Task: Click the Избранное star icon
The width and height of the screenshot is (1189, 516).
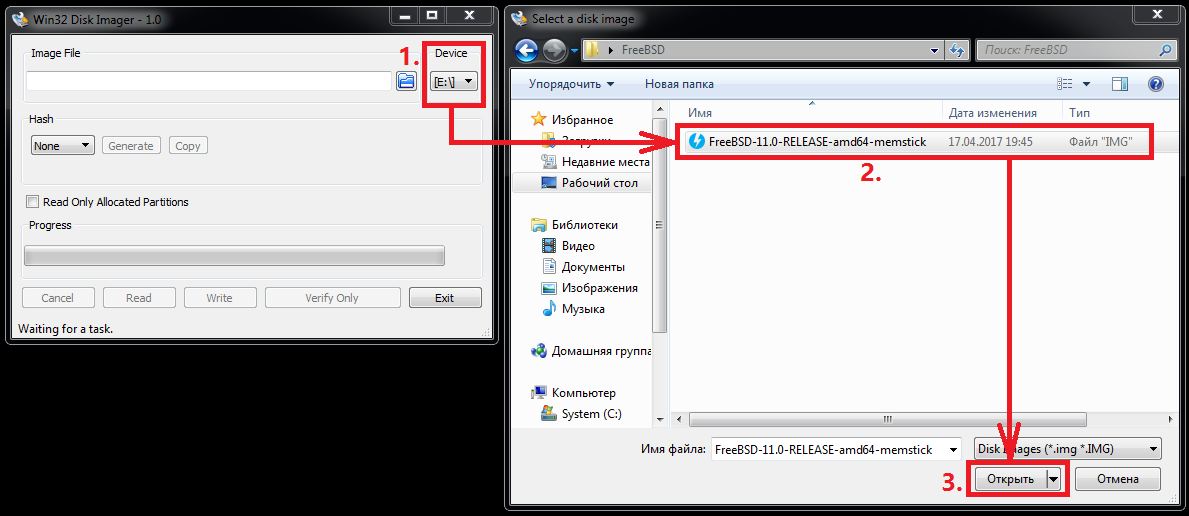Action: (x=538, y=119)
